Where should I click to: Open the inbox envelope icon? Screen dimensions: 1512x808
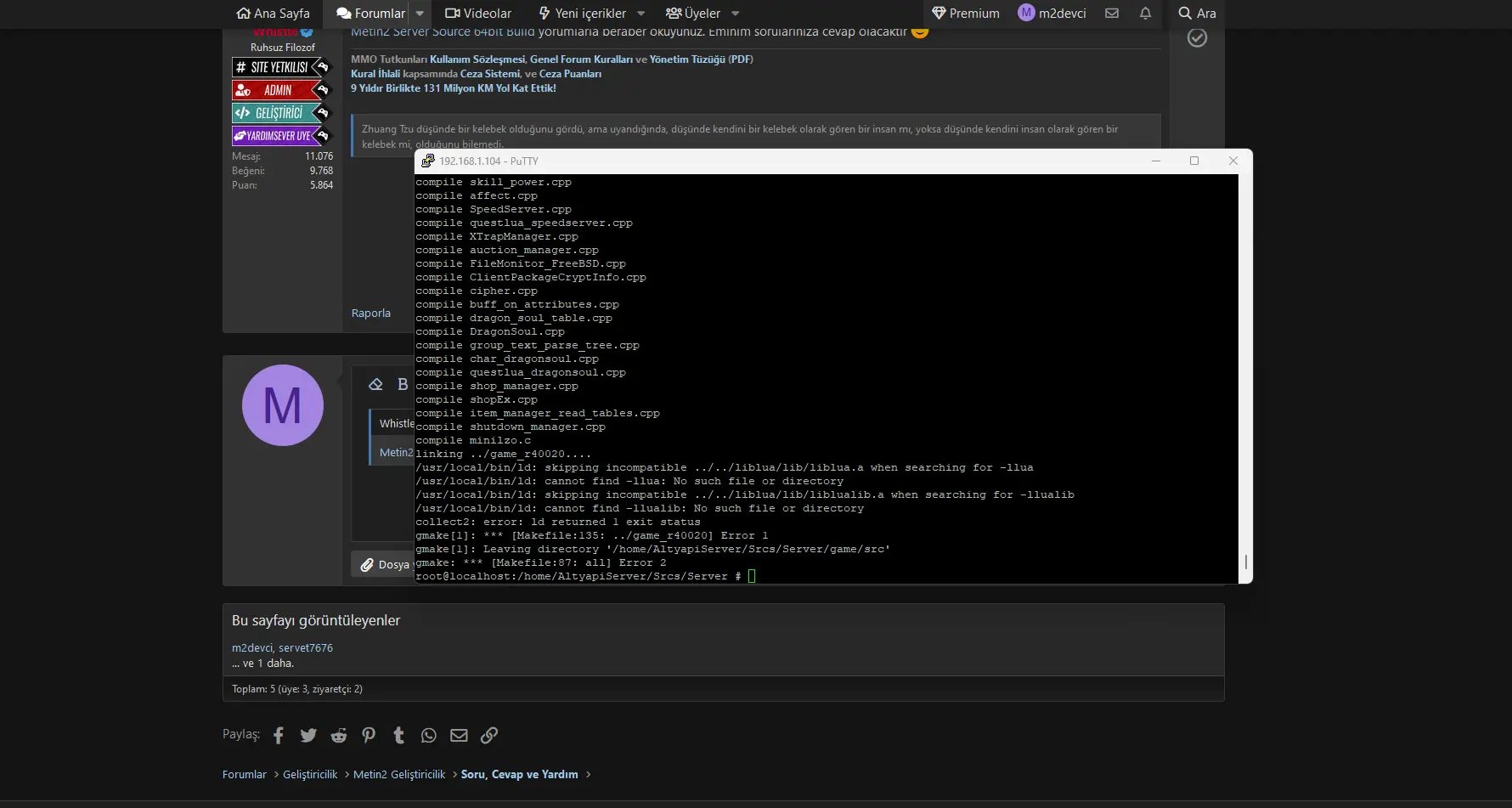pos(1112,14)
